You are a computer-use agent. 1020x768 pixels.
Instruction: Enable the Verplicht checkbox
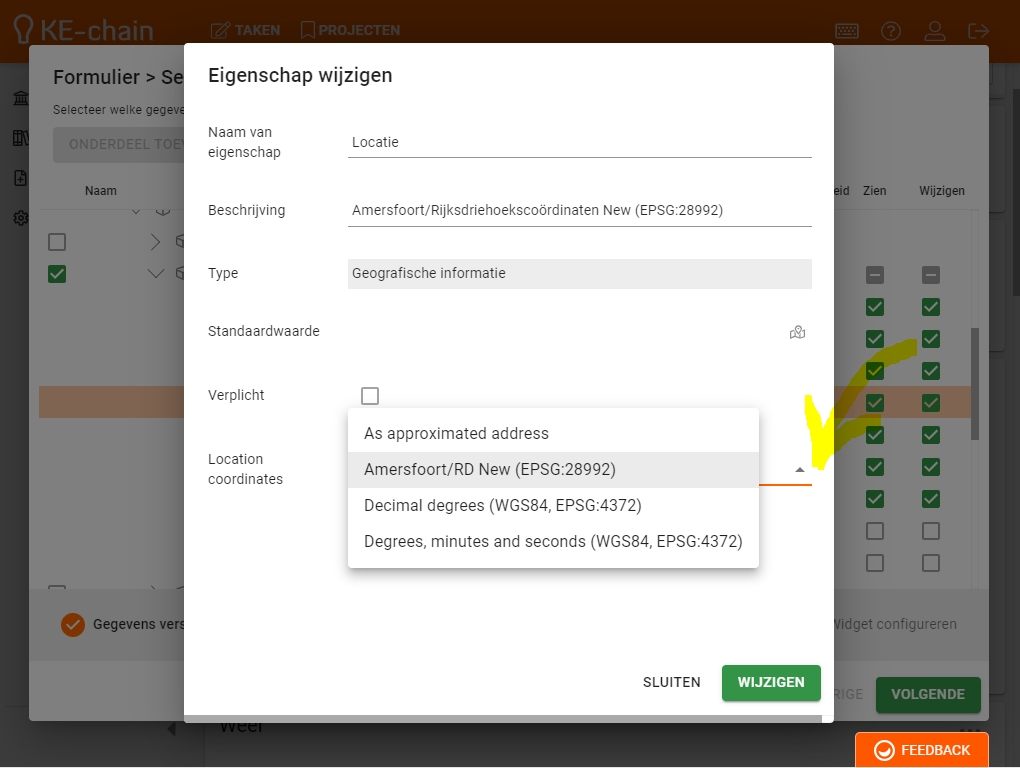point(370,396)
